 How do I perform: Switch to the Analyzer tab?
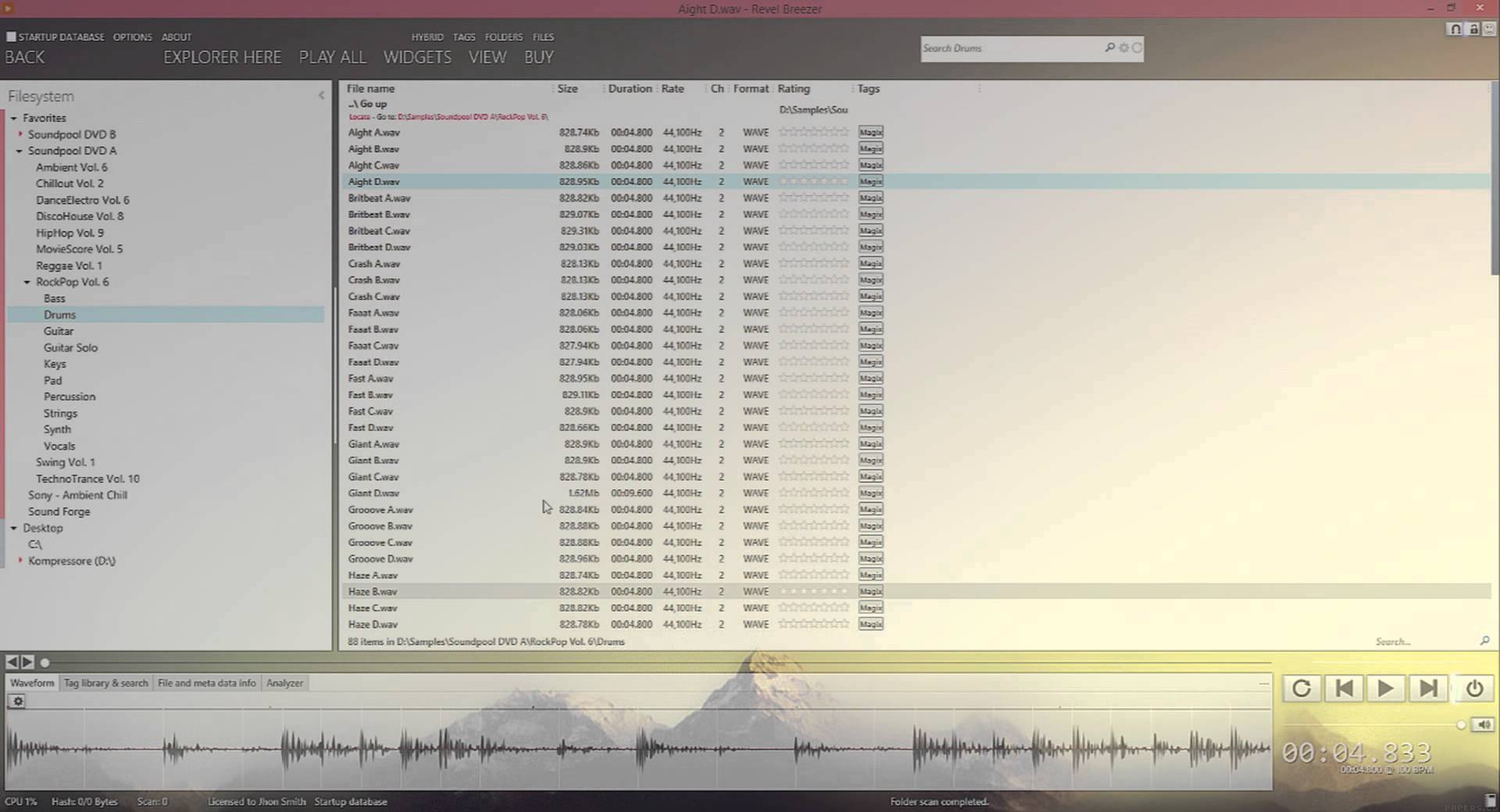pyautogui.click(x=284, y=683)
